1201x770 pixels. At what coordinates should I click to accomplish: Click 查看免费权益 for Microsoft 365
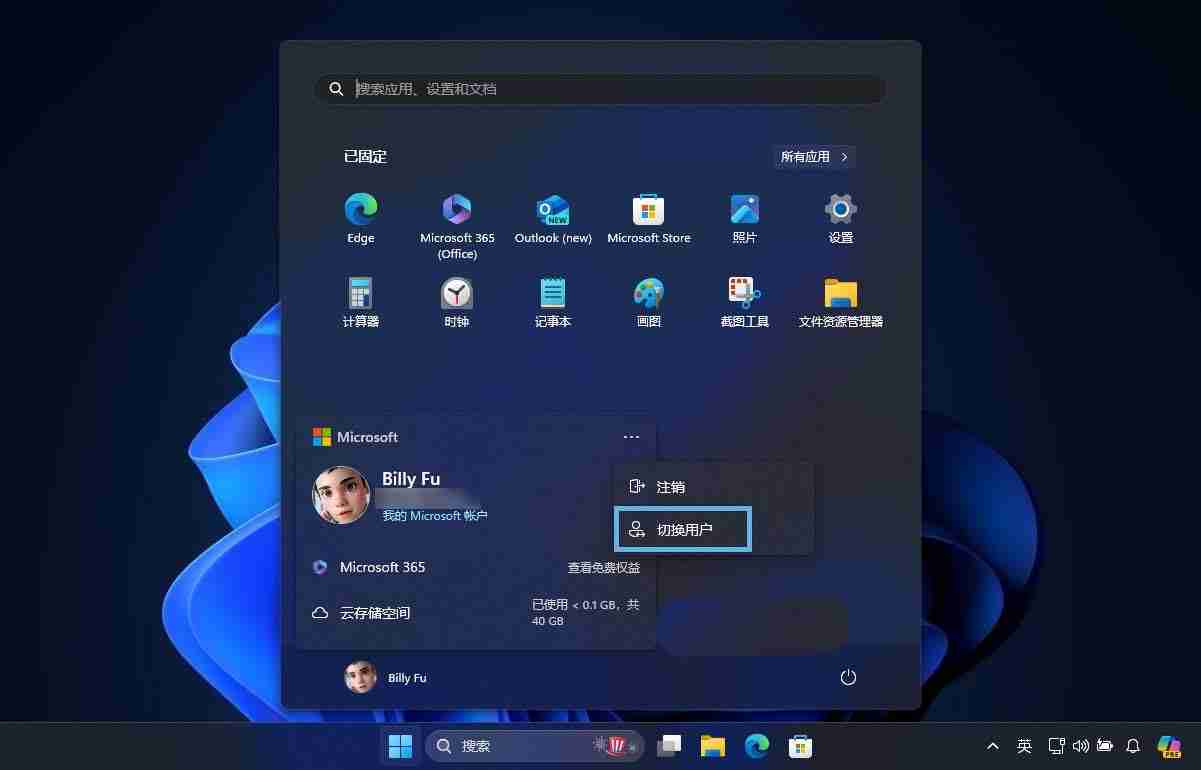[x=603, y=567]
